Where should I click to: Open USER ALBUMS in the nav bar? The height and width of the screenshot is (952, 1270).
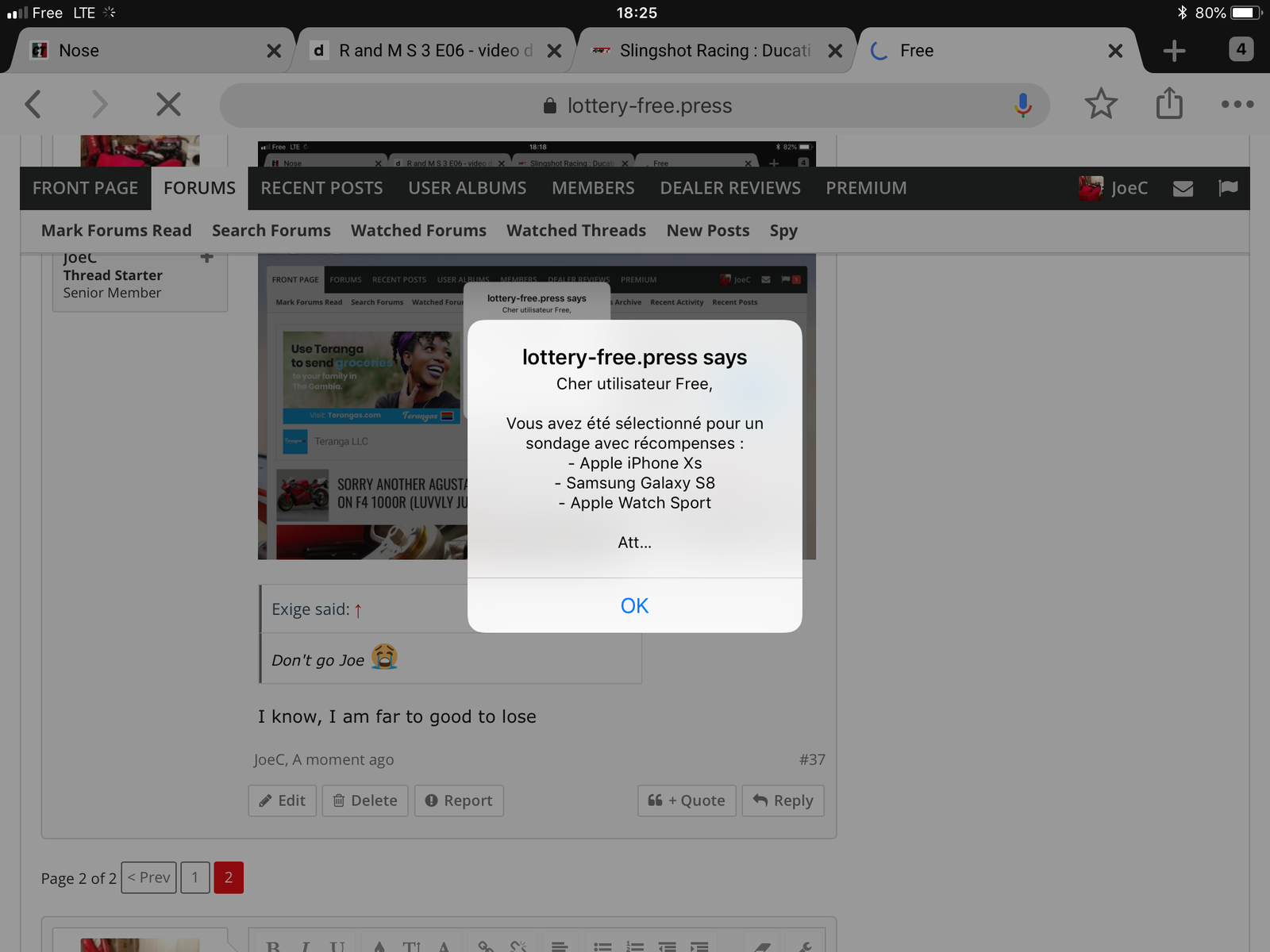[x=468, y=188]
